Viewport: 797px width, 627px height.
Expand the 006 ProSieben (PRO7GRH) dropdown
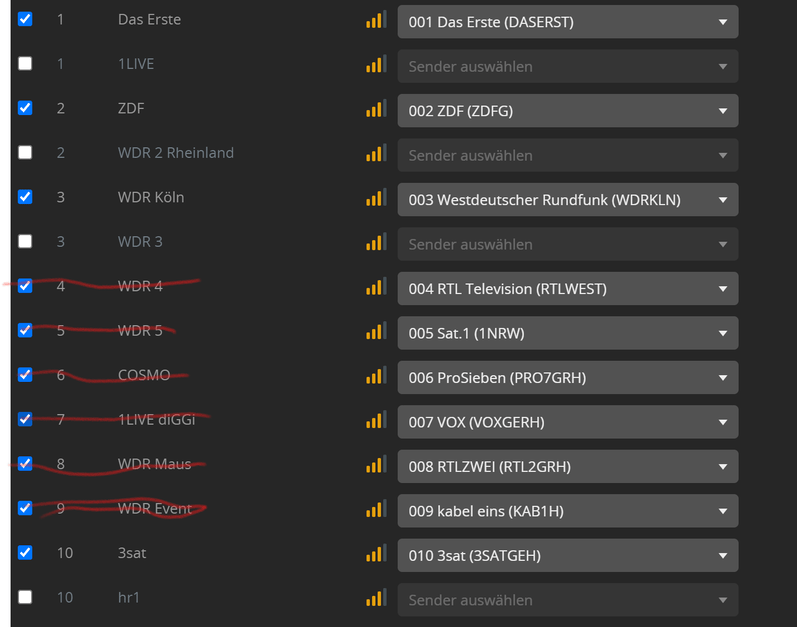pyautogui.click(x=568, y=378)
